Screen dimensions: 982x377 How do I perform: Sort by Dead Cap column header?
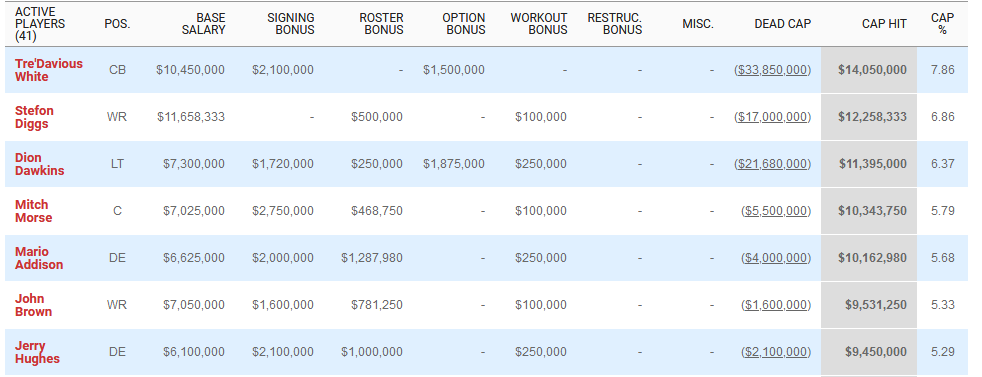tap(782, 24)
